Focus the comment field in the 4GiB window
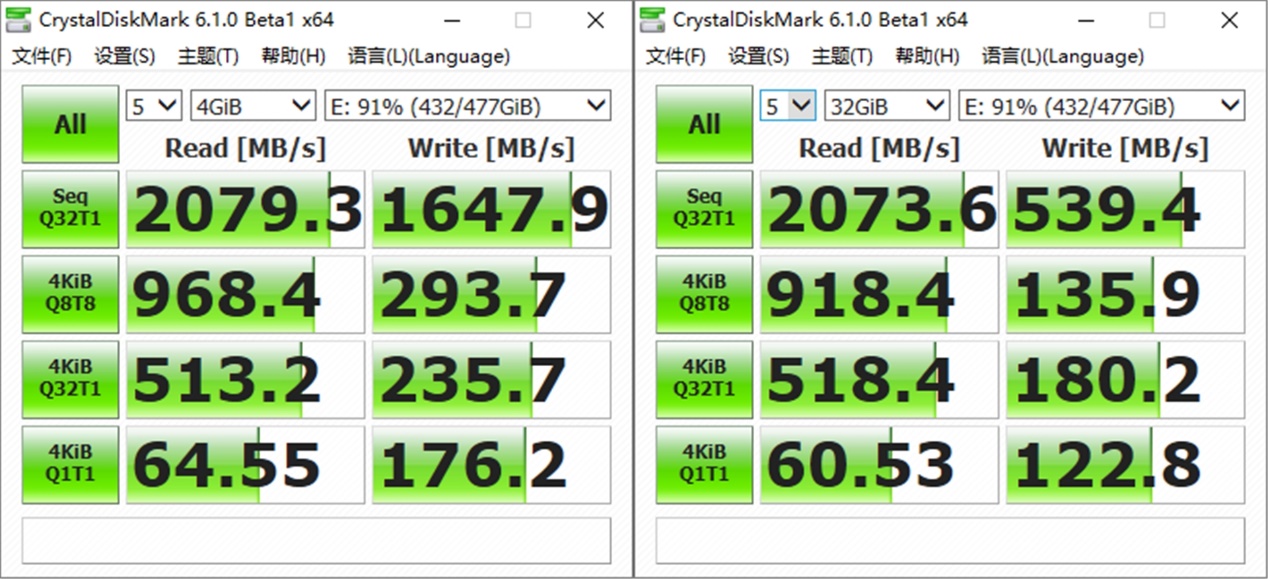Image resolution: width=1268 pixels, height=579 pixels. (x=316, y=541)
